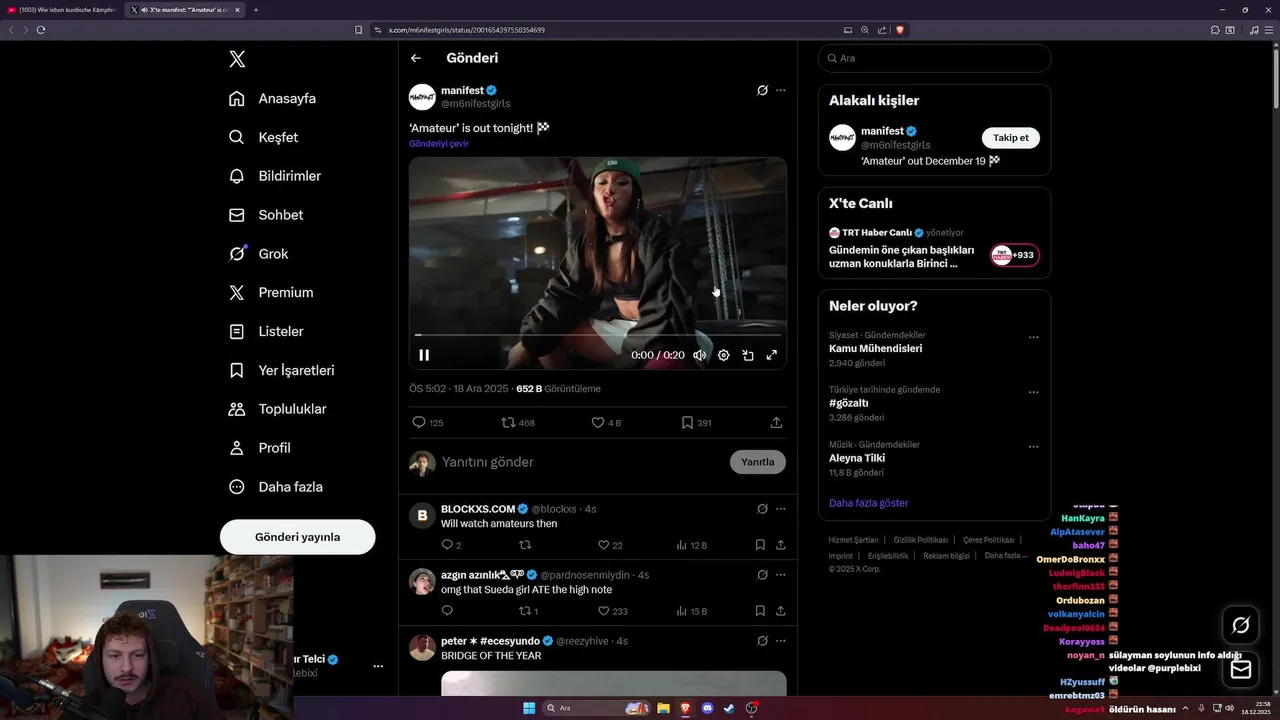This screenshot has width=1280, height=720.
Task: Open Steam from the taskbar
Action: (729, 708)
